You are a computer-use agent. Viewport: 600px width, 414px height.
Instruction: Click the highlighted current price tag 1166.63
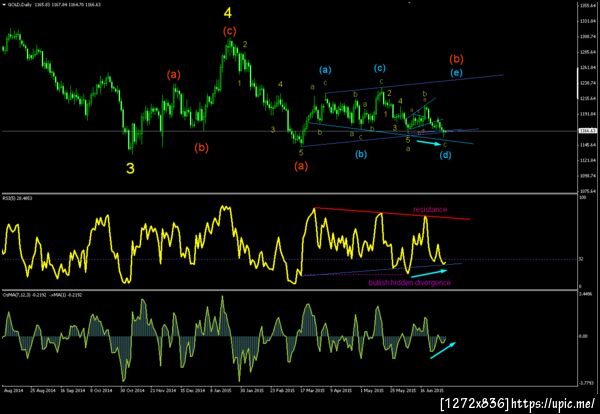[x=589, y=130]
